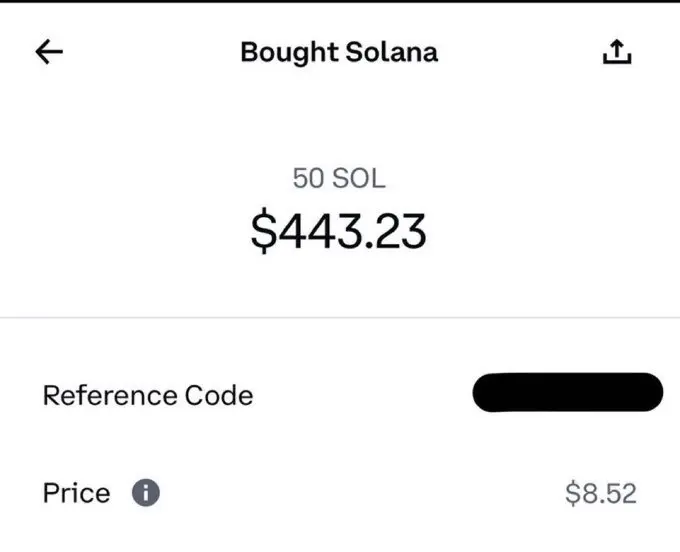Open the Price info icon
The height and width of the screenshot is (552, 680).
pyautogui.click(x=146, y=493)
